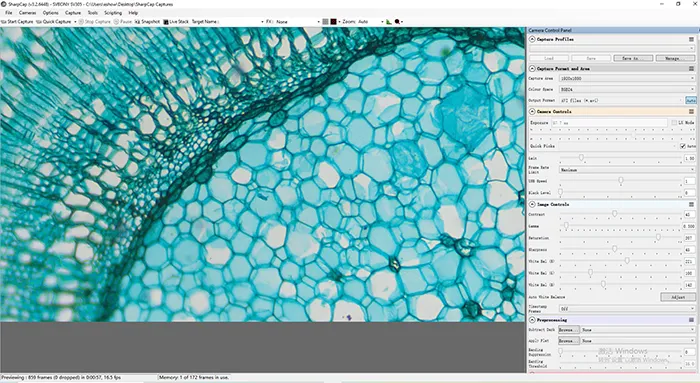700x383 pixels.
Task: Open Live Stack from the toolbar
Action: 176,21
